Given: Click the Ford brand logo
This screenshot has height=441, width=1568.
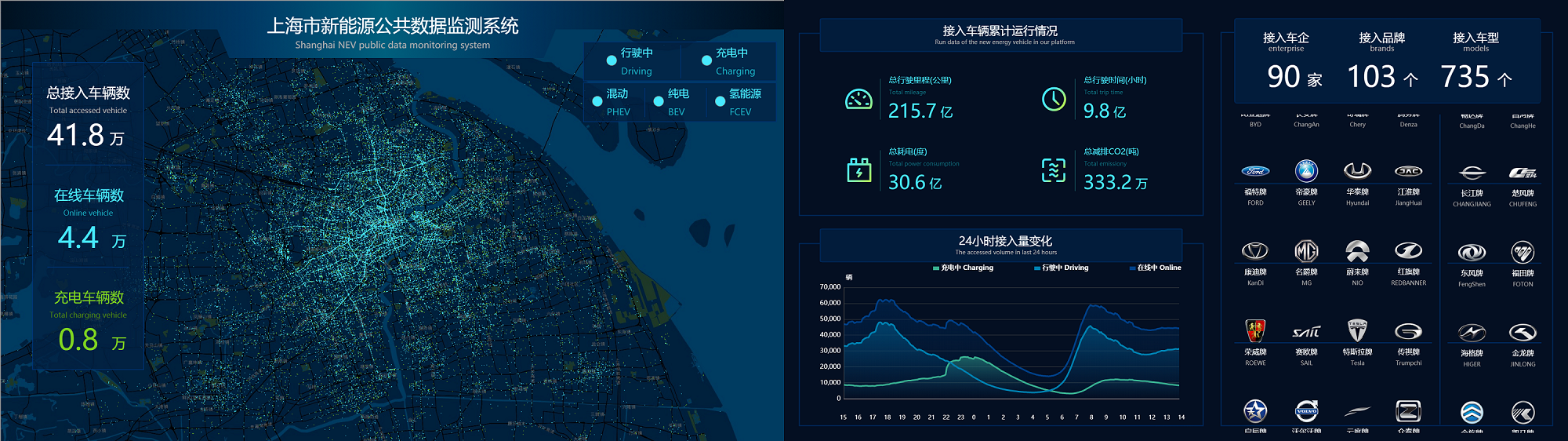Looking at the screenshot, I should tap(1255, 171).
